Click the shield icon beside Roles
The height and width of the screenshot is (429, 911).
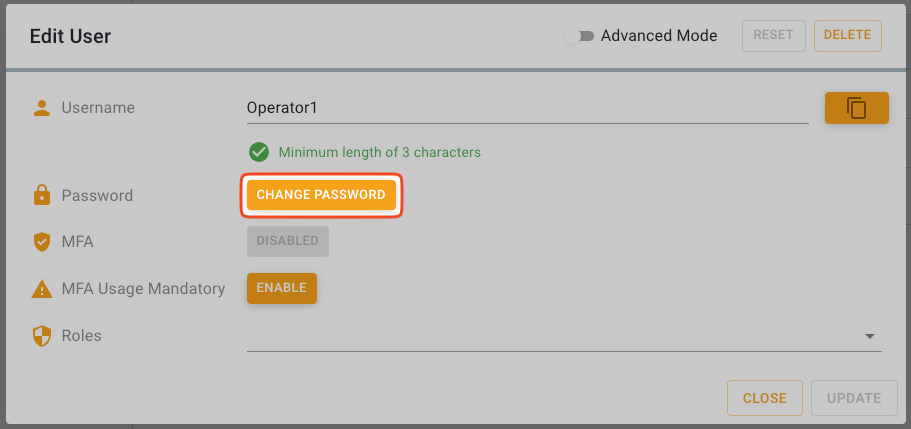coord(41,336)
